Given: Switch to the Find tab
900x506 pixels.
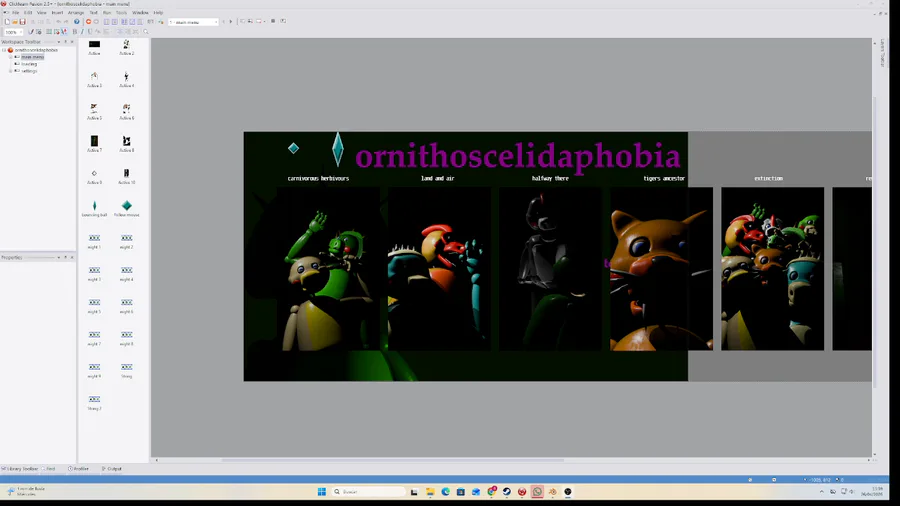Looking at the screenshot, I should click(x=49, y=469).
